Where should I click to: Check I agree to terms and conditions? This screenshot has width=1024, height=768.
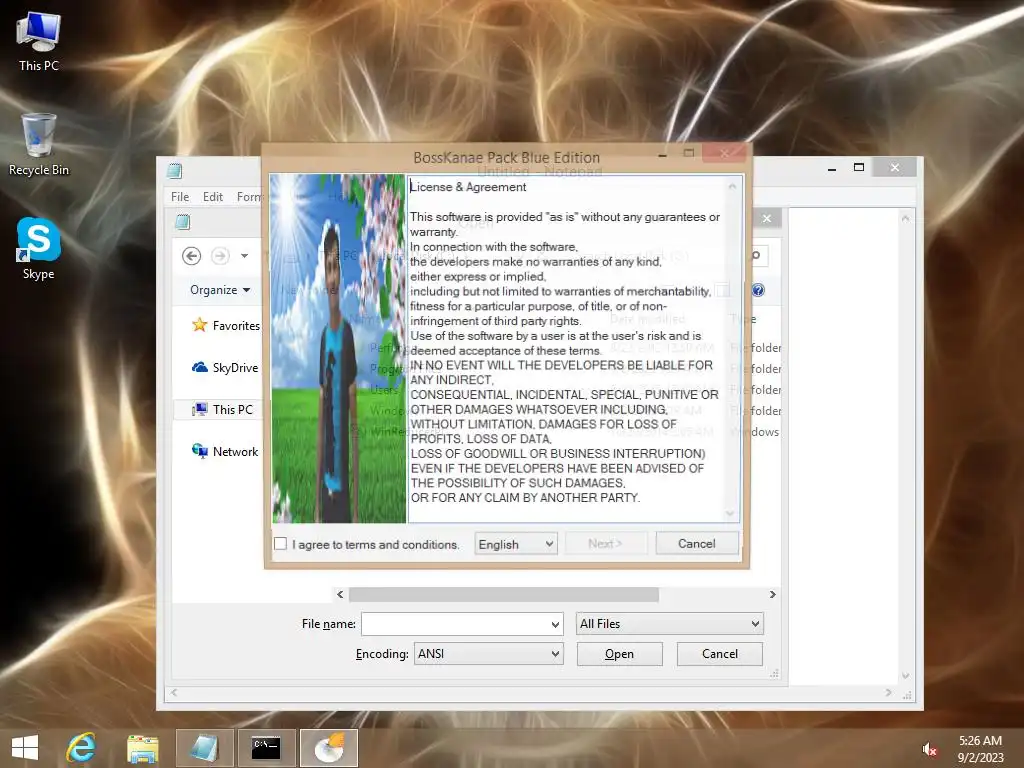click(x=281, y=543)
